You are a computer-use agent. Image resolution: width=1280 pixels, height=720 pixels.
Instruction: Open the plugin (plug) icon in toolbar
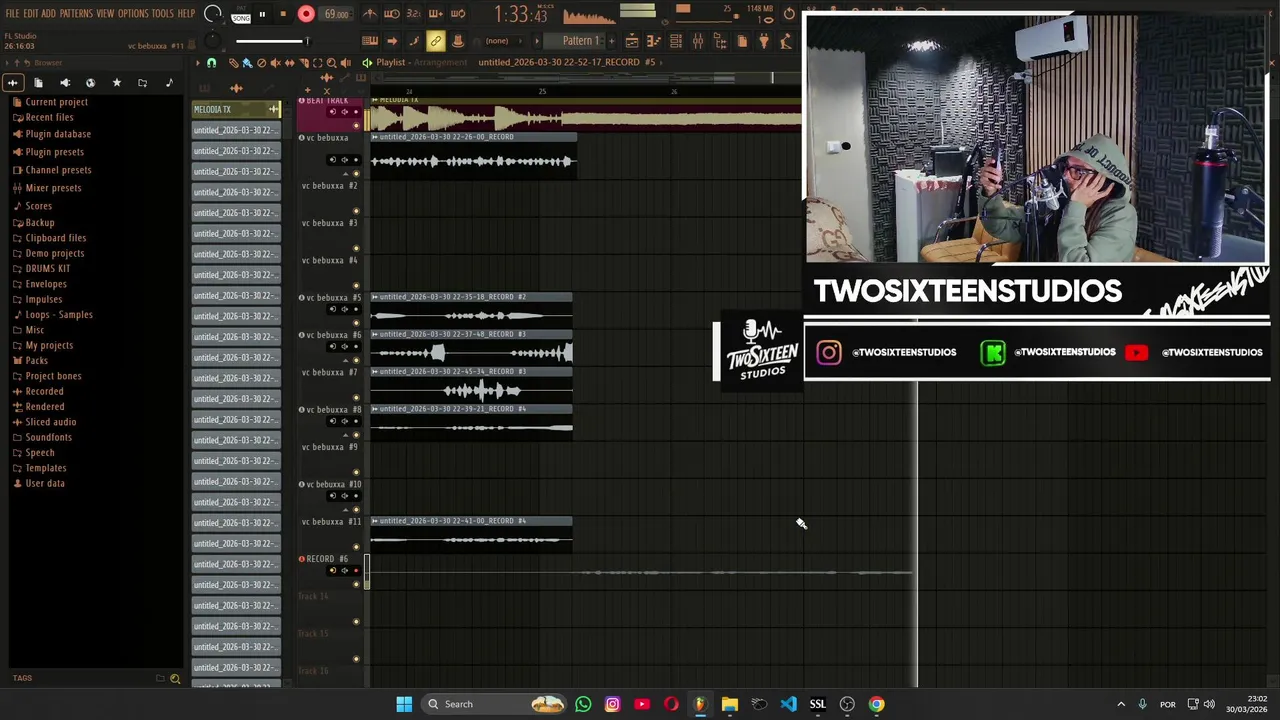tap(764, 41)
